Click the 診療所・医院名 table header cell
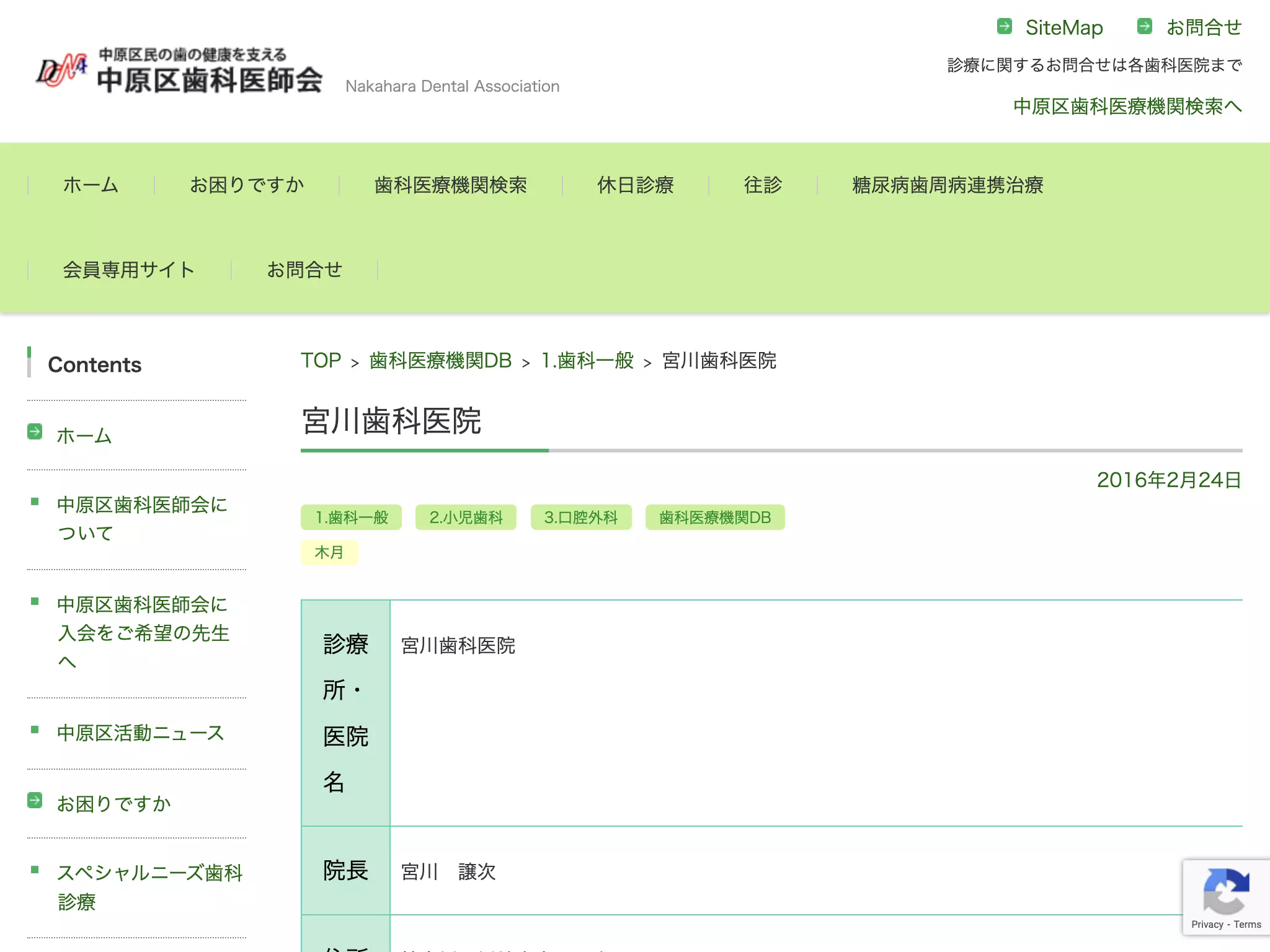Viewport: 1270px width, 952px height. pos(345,713)
